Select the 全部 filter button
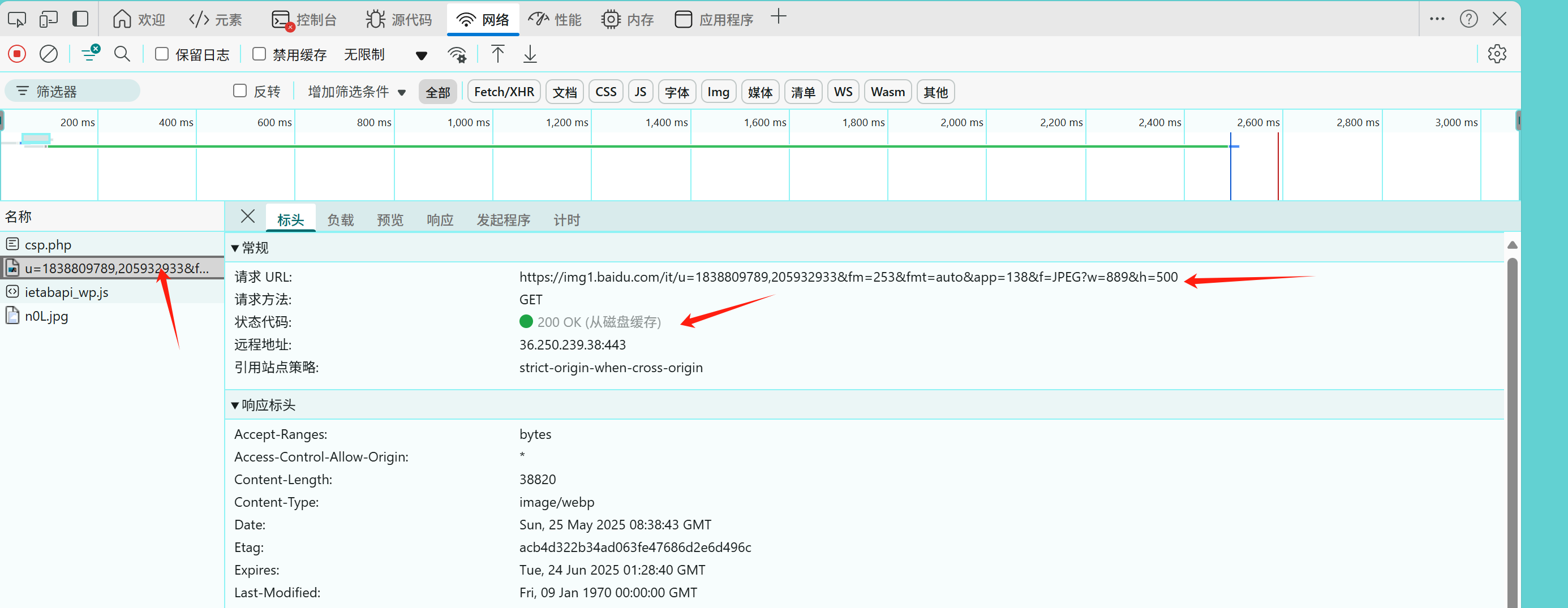This screenshot has height=608, width=1568. point(437,92)
